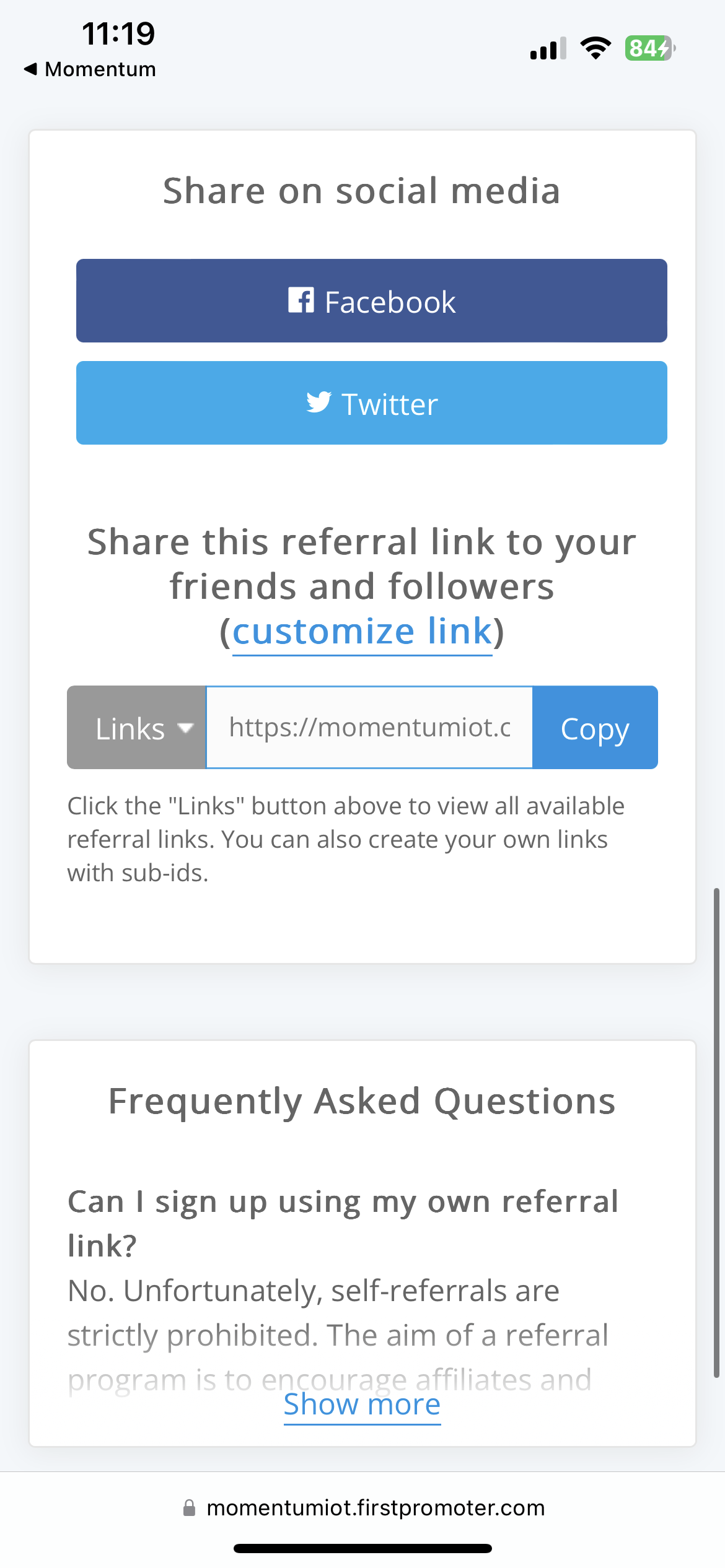Focus the referral URL input field

pyautogui.click(x=369, y=728)
